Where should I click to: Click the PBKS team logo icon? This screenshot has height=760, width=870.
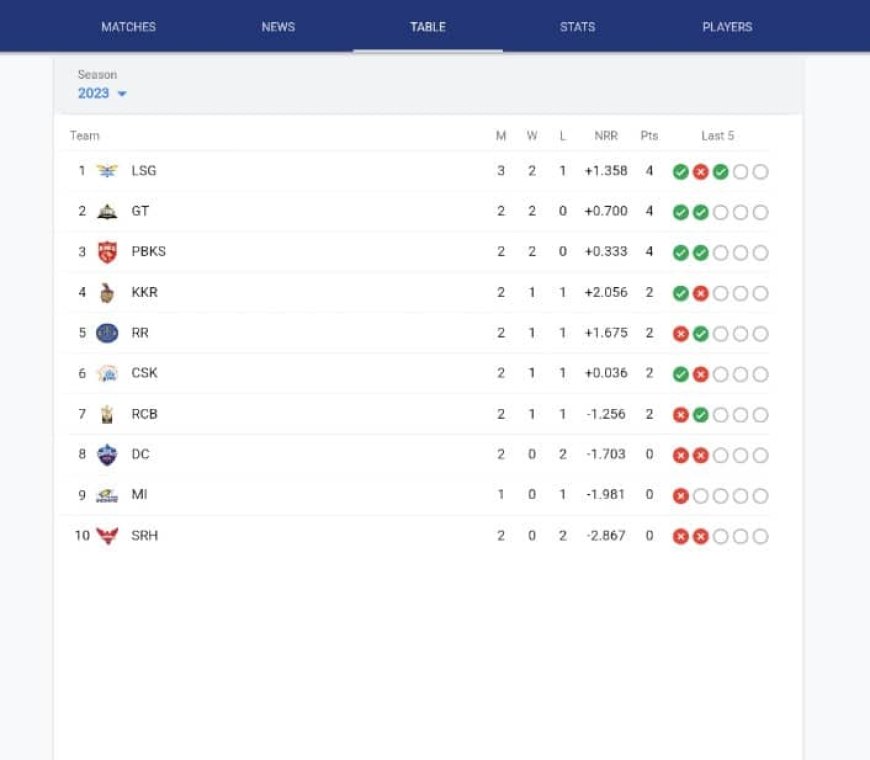[x=107, y=252]
